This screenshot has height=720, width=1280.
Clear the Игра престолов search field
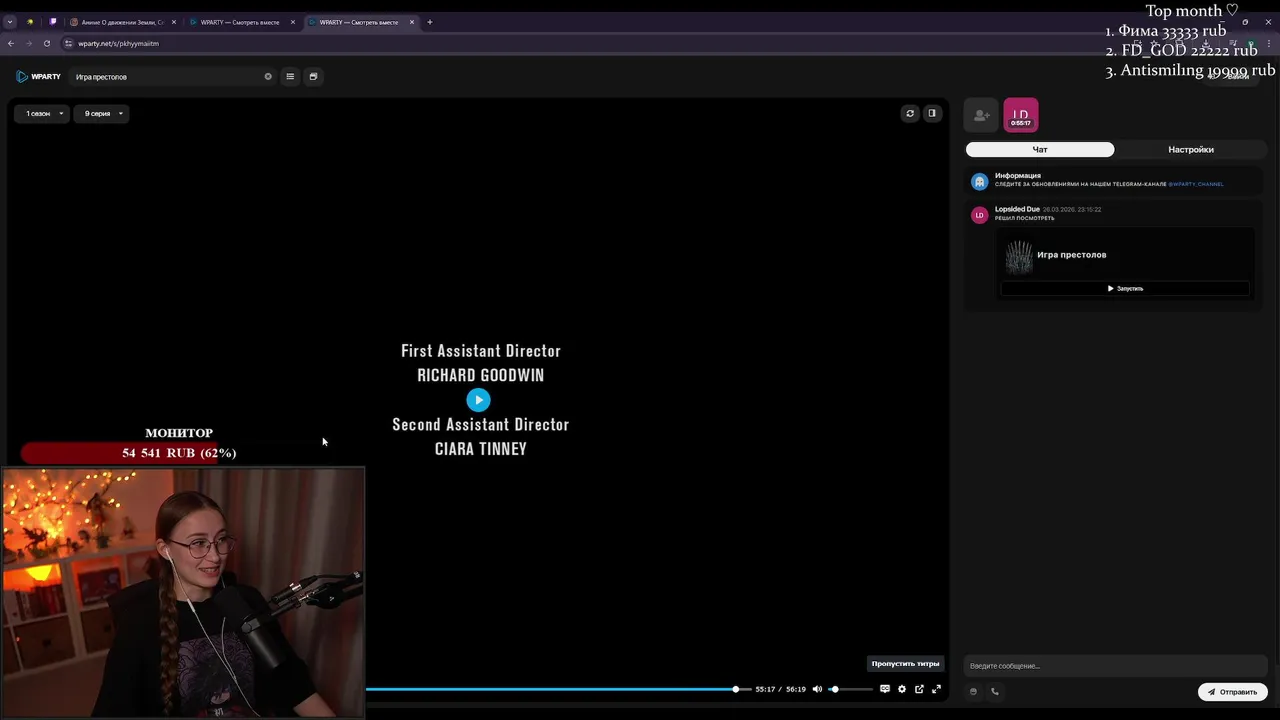(x=268, y=76)
